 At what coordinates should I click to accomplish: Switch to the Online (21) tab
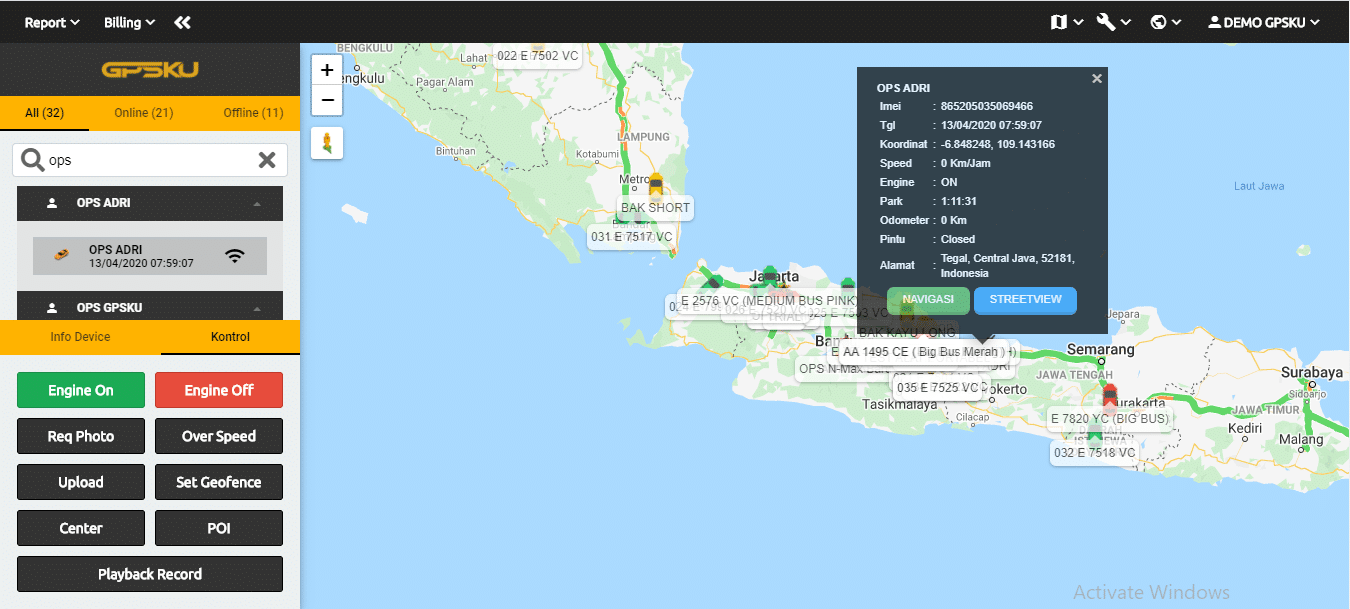(144, 113)
